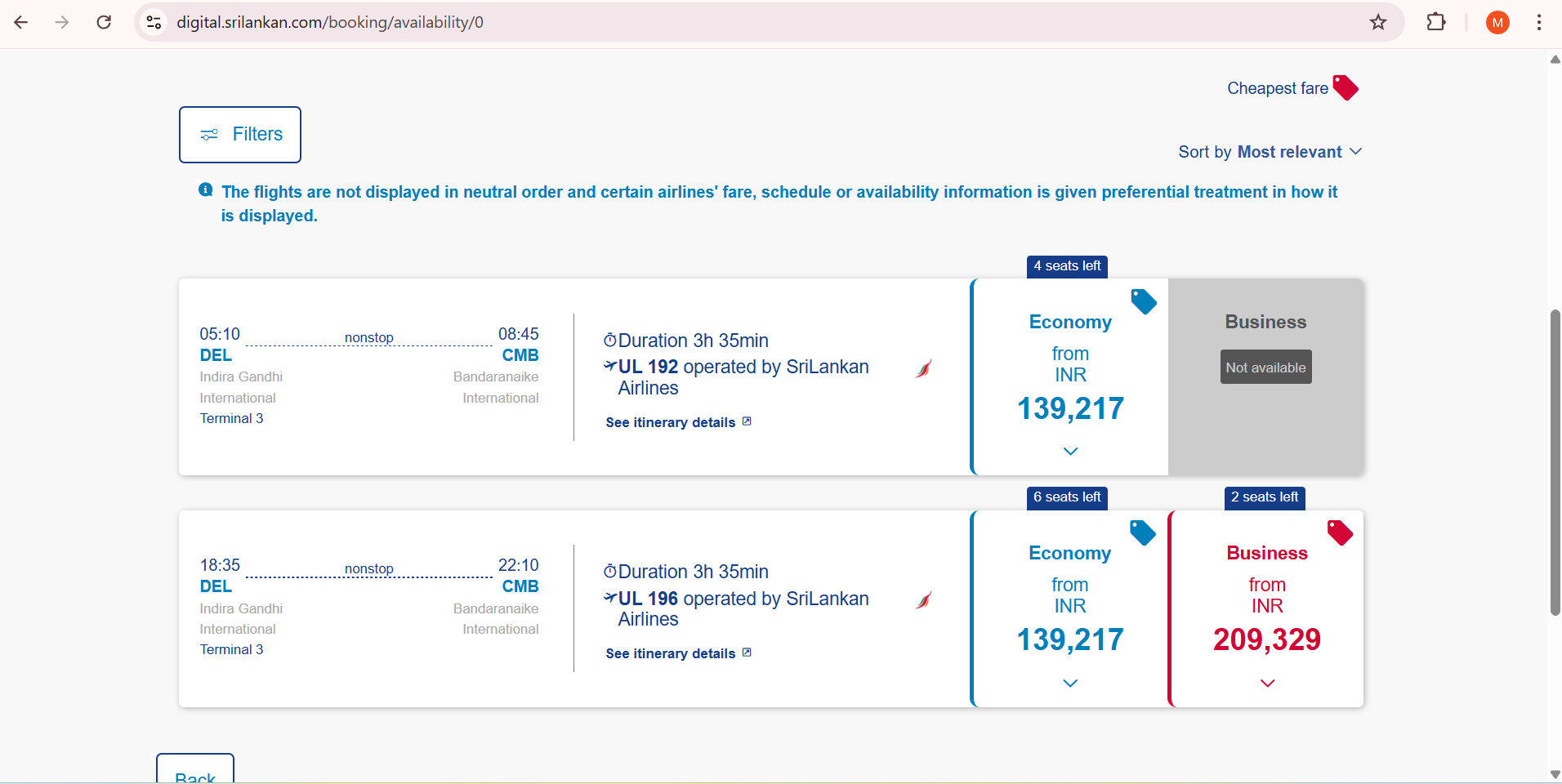The height and width of the screenshot is (784, 1562).
Task: Bookmark this page with star icon
Action: pos(1378,22)
